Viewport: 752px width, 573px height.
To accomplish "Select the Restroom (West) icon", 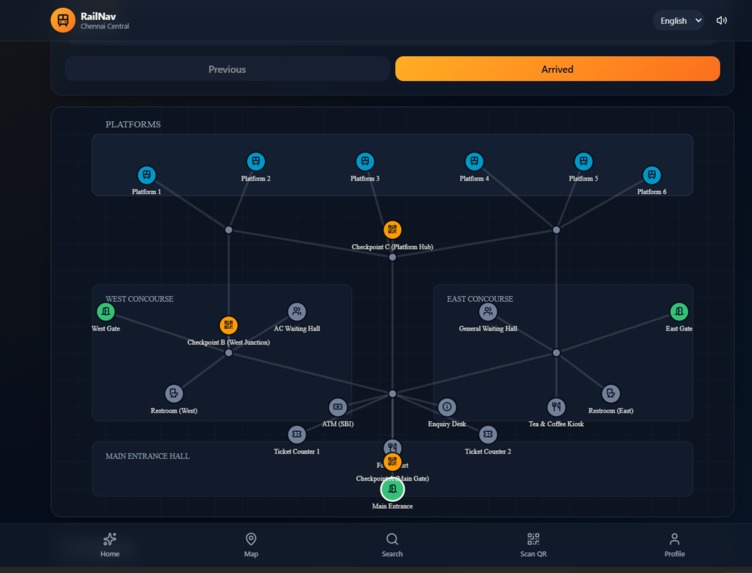I will pyautogui.click(x=174, y=394).
